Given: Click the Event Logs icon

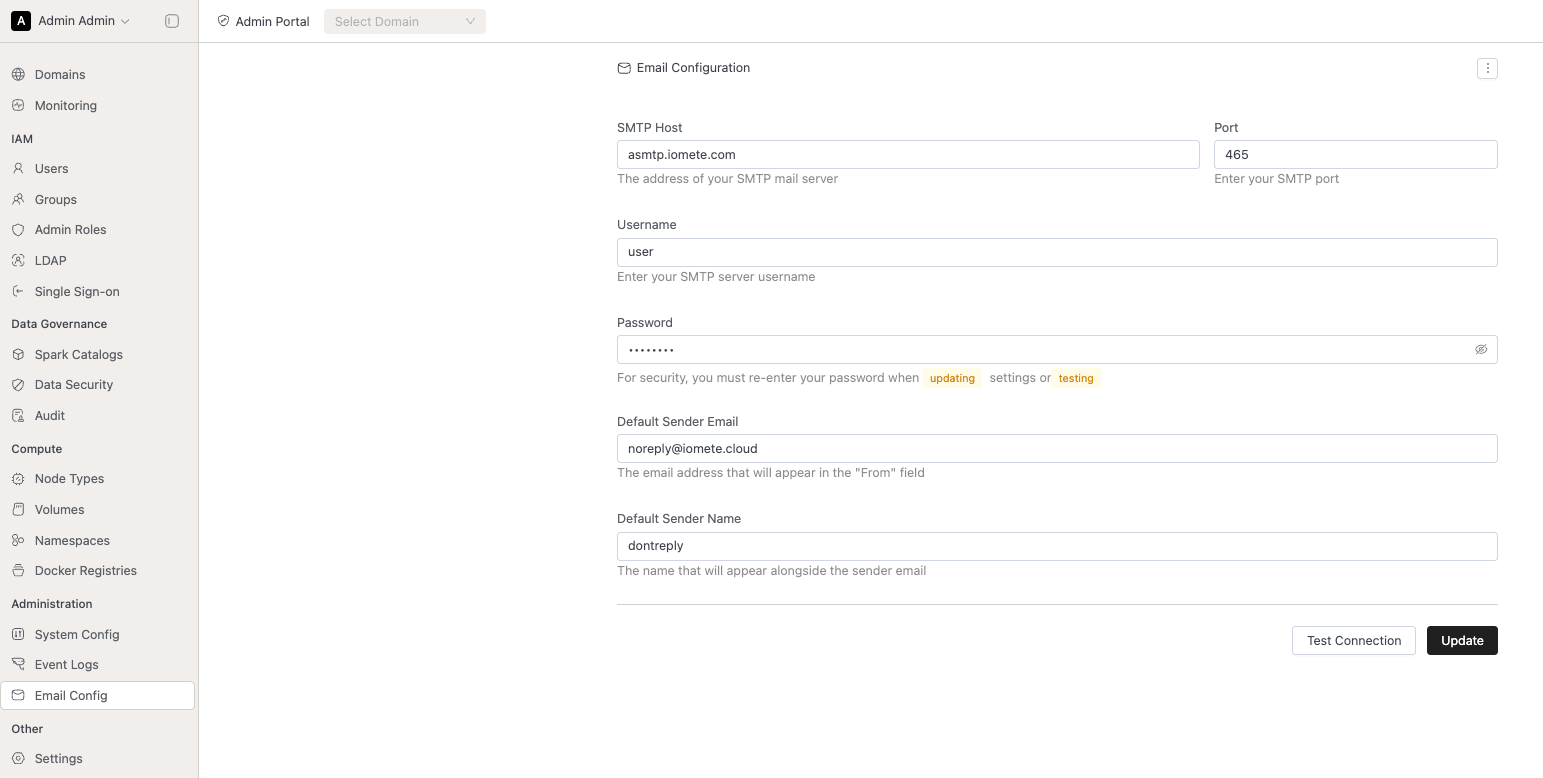Looking at the screenshot, I should pyautogui.click(x=18, y=665).
